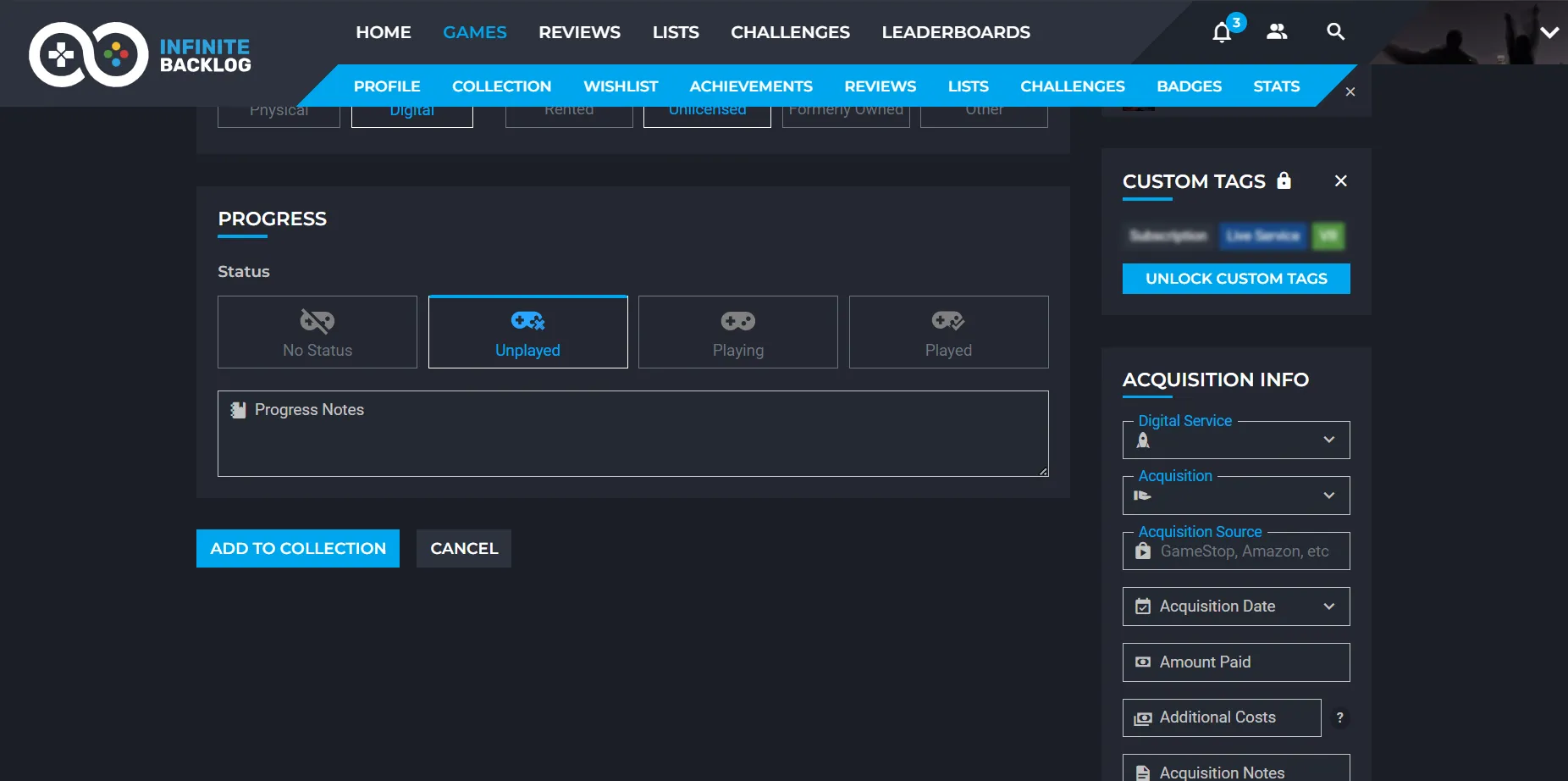Close the Custom Tags panel
Viewport: 1568px width, 781px height.
point(1340,180)
